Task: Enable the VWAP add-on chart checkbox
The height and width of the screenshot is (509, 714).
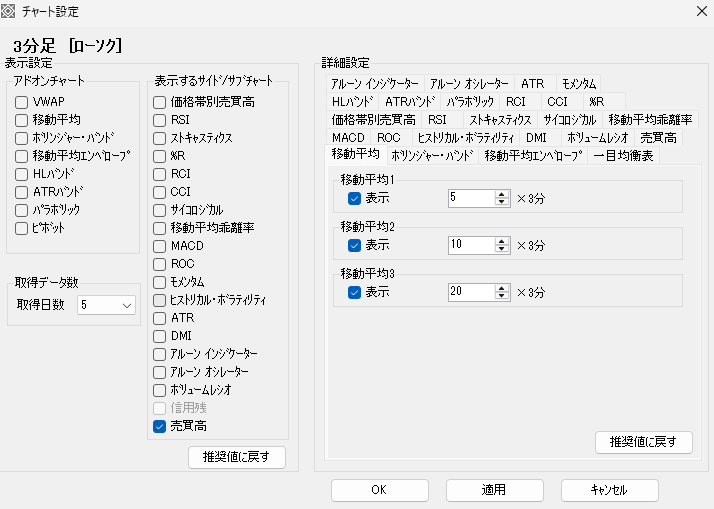Action: point(22,102)
